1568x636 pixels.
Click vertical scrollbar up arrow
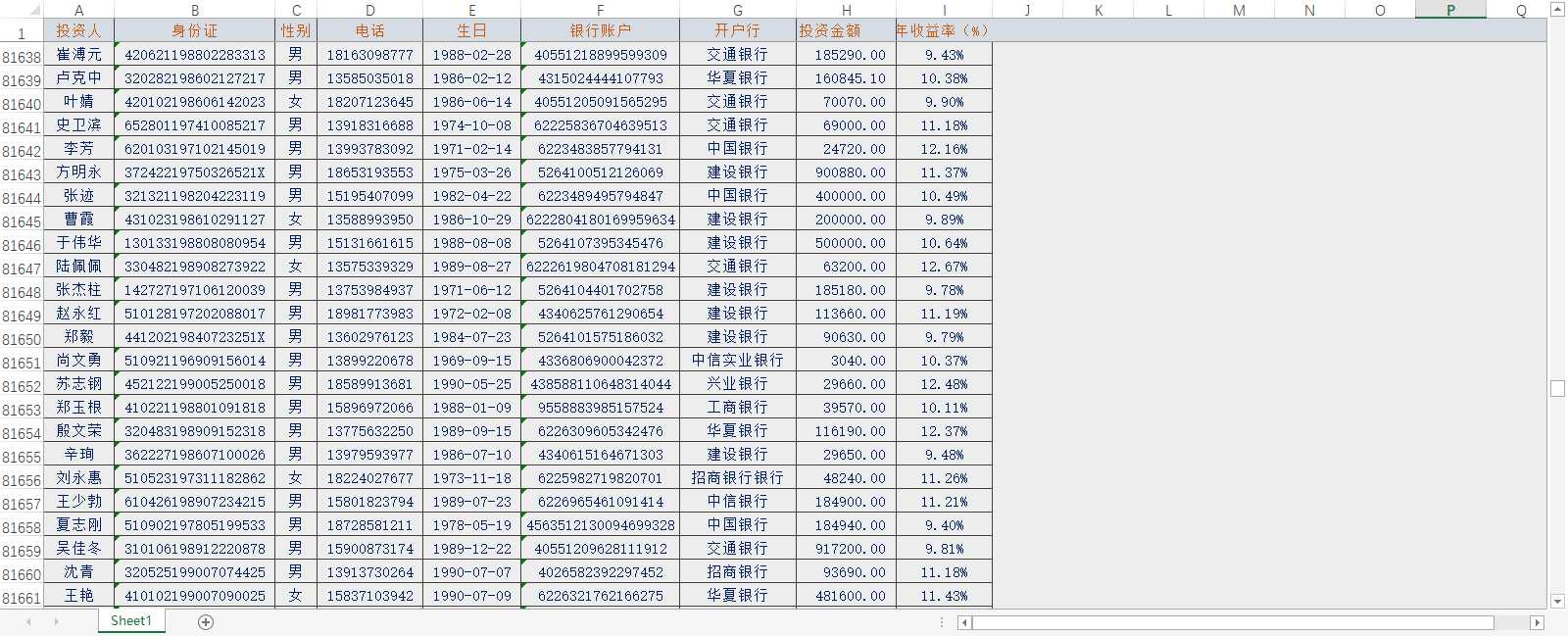[x=1558, y=9]
